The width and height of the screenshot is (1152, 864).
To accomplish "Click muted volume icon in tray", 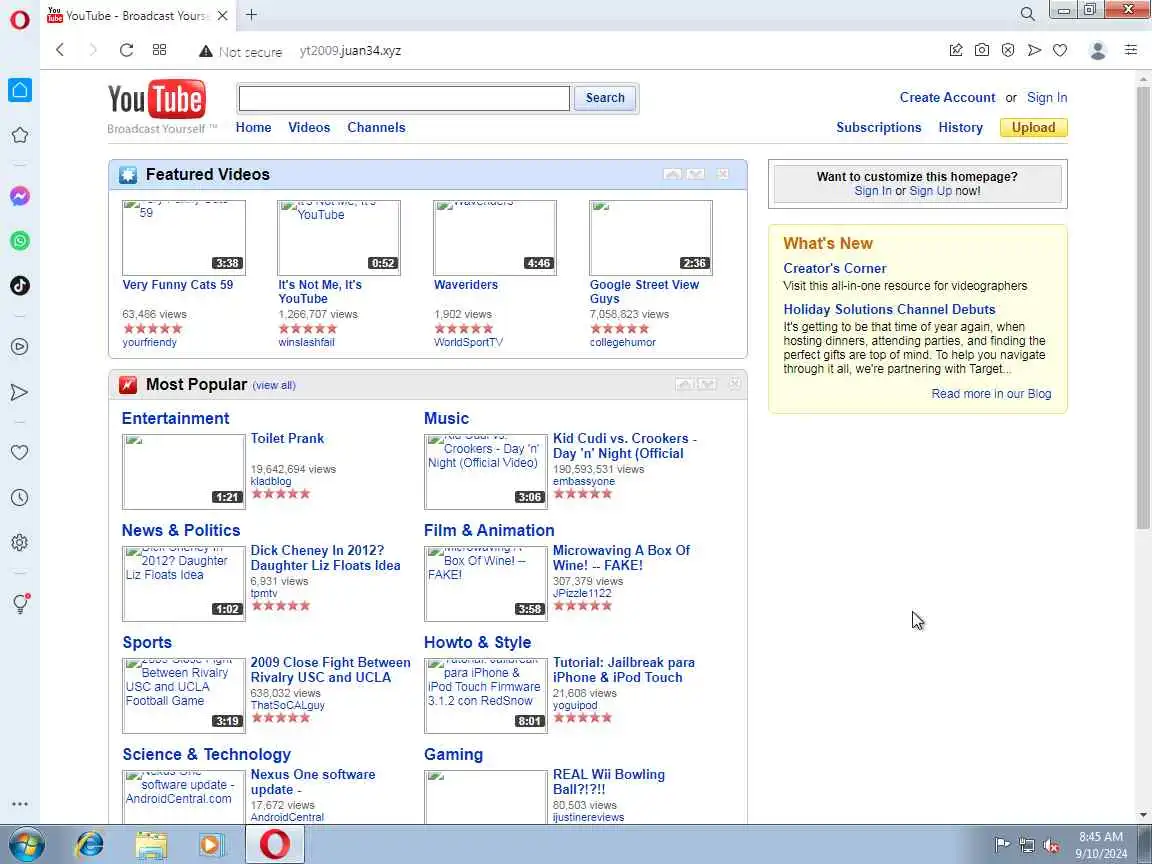I will tap(1051, 845).
